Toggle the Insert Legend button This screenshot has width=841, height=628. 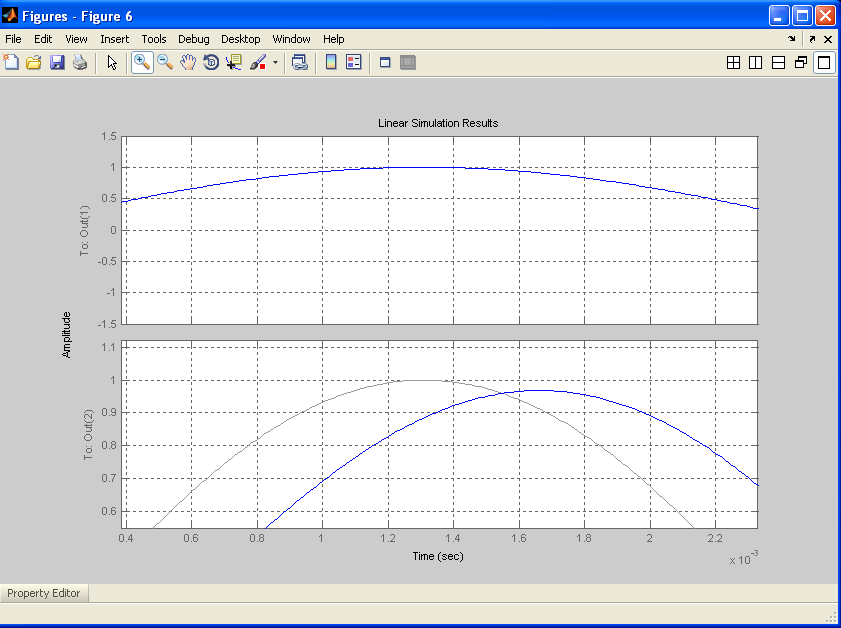(354, 62)
